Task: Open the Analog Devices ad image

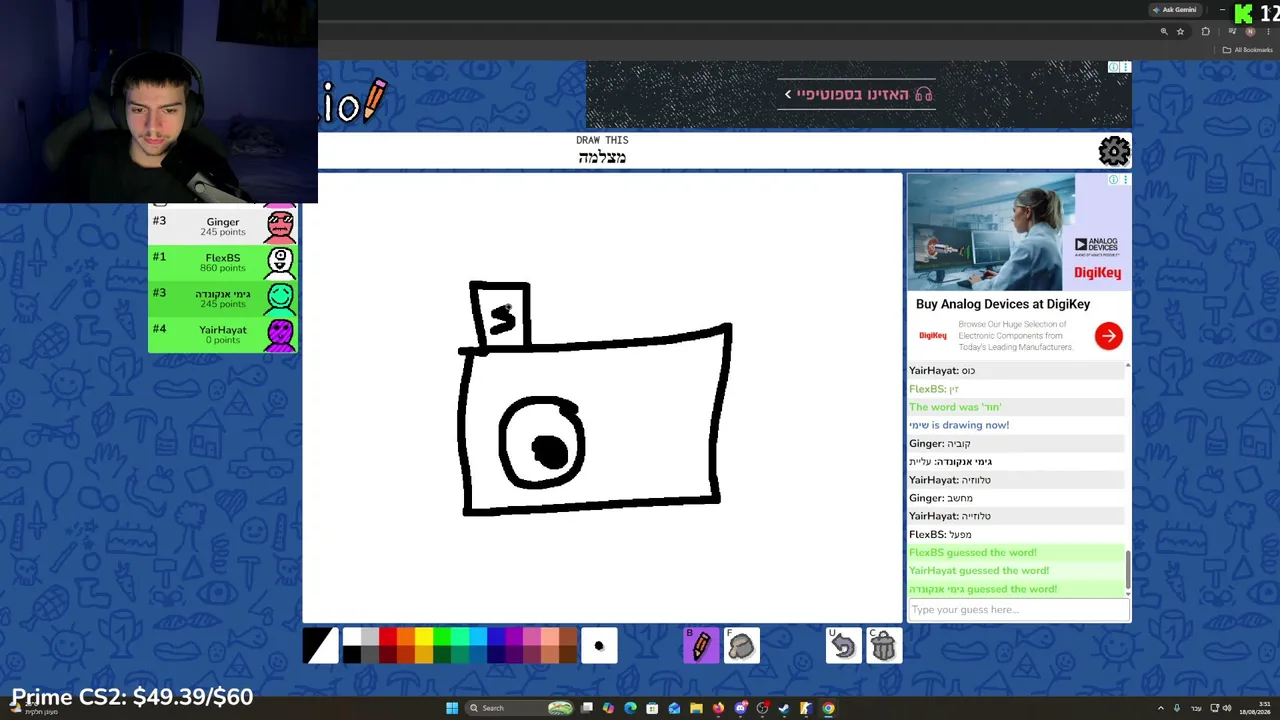Action: click(x=1019, y=232)
